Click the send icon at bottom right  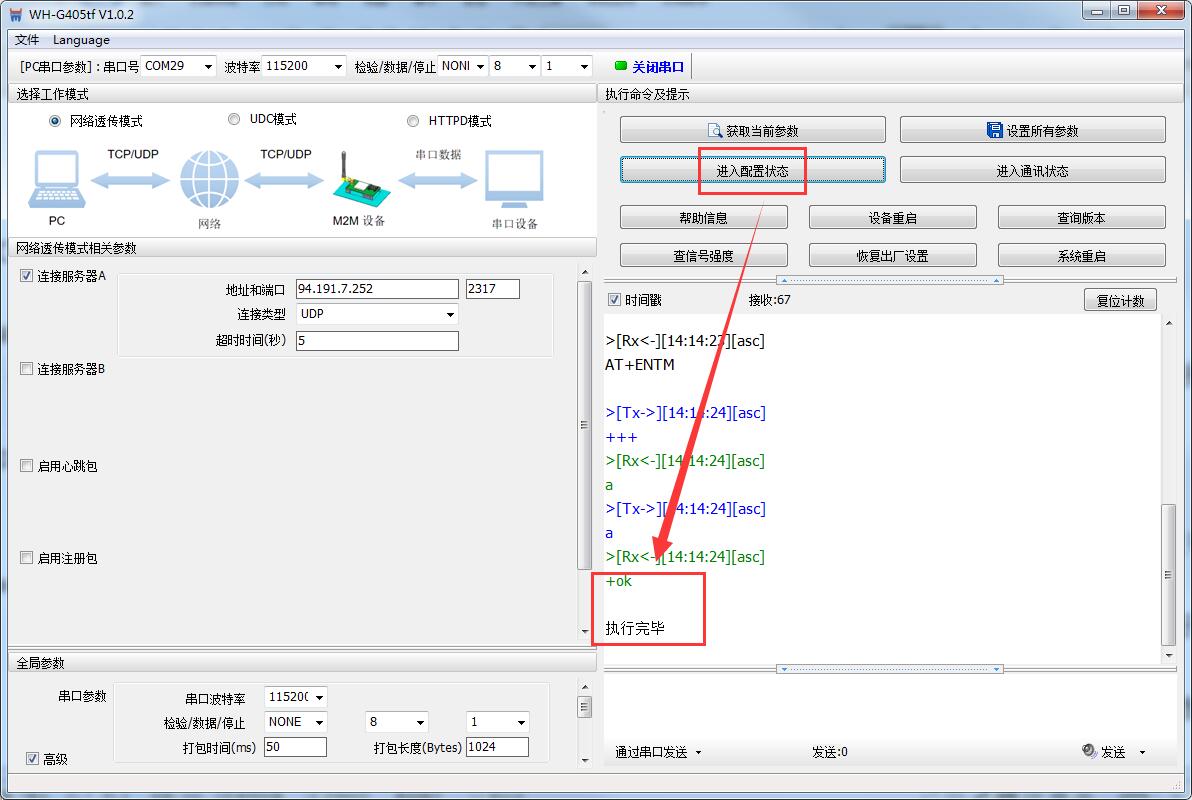tap(1090, 752)
